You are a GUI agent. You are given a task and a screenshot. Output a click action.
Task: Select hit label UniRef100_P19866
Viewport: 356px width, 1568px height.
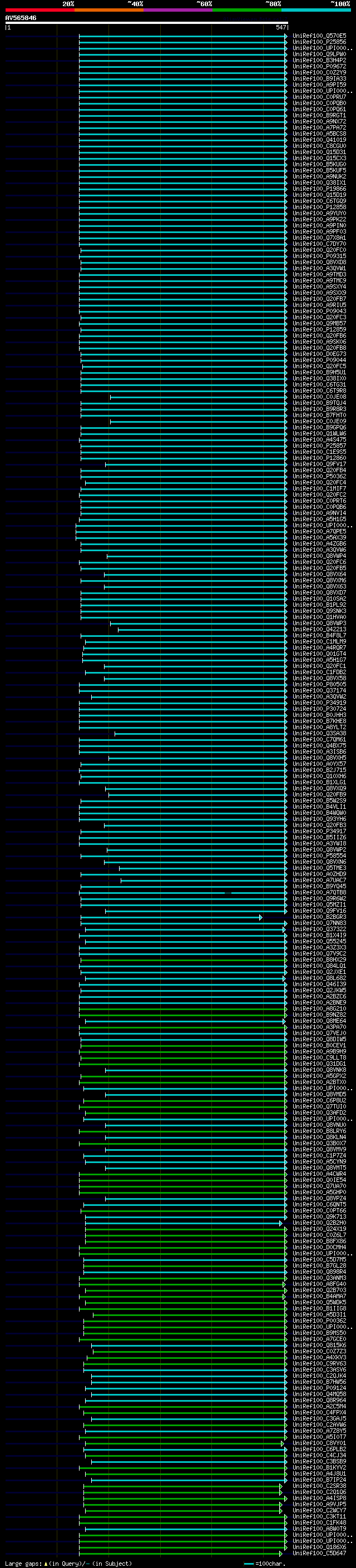tap(319, 189)
